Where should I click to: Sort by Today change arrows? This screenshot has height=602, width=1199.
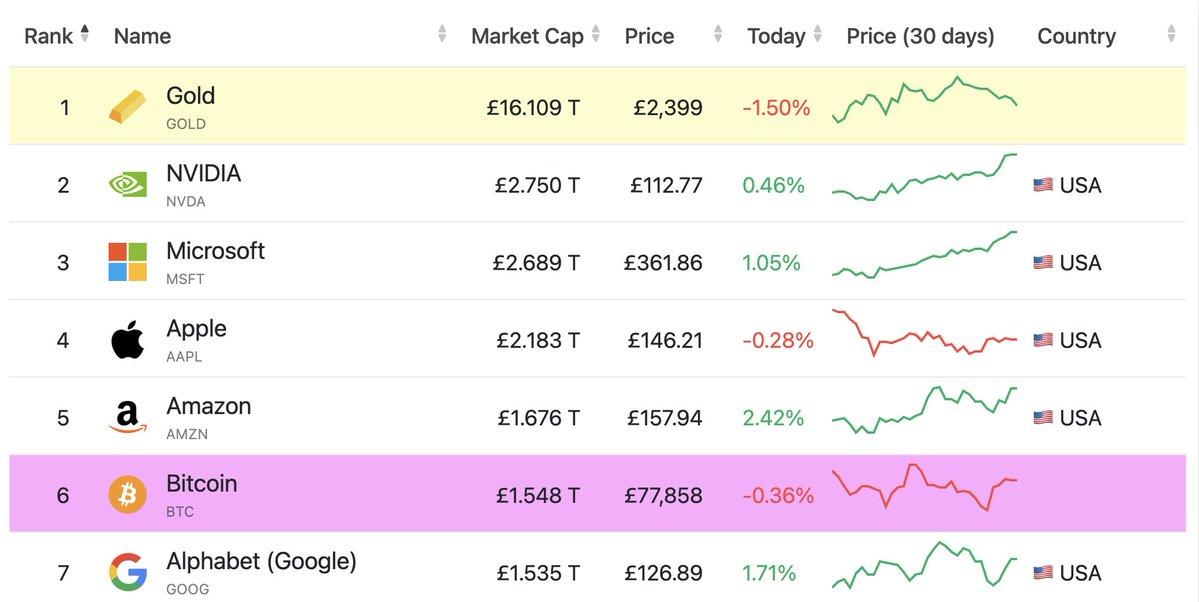(x=818, y=35)
